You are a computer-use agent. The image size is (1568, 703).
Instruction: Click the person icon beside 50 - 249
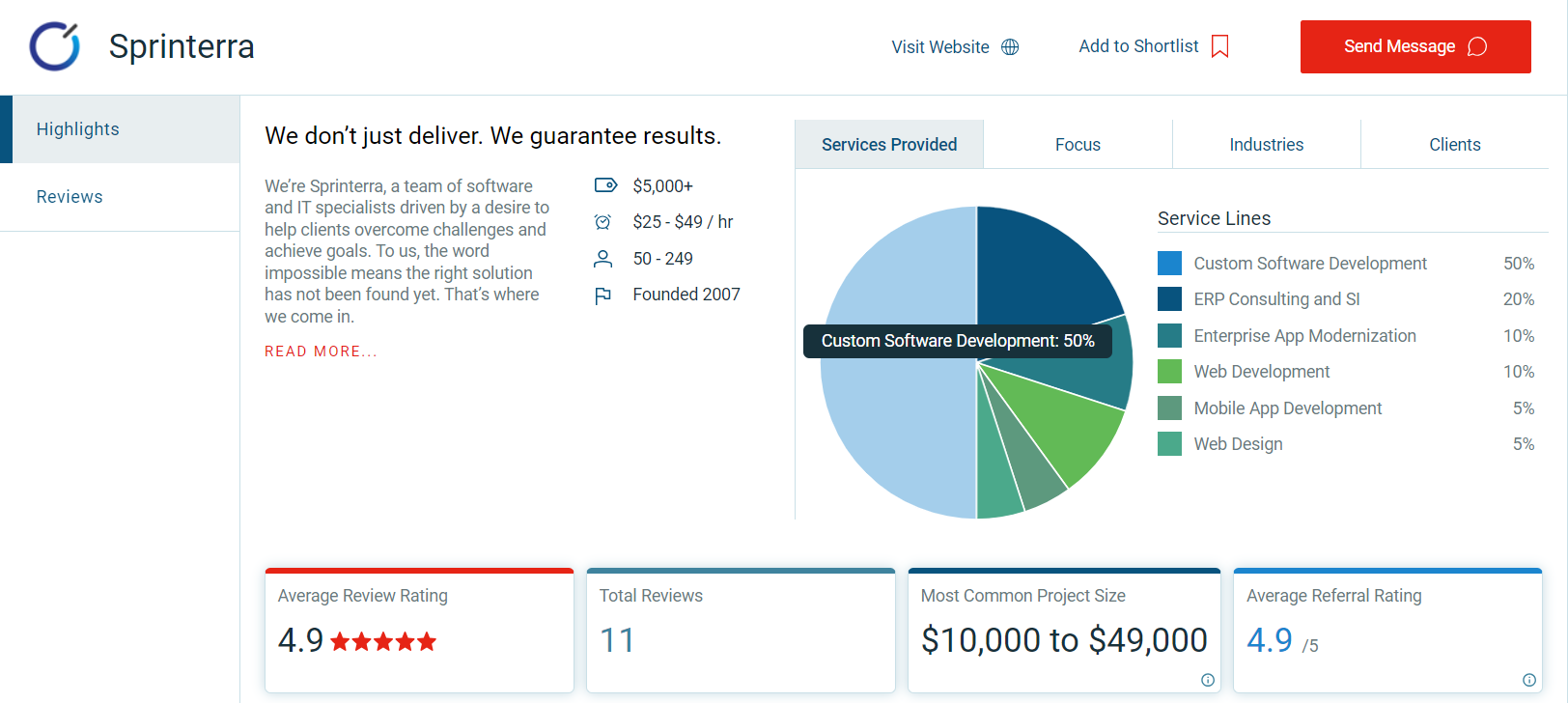[x=603, y=259]
